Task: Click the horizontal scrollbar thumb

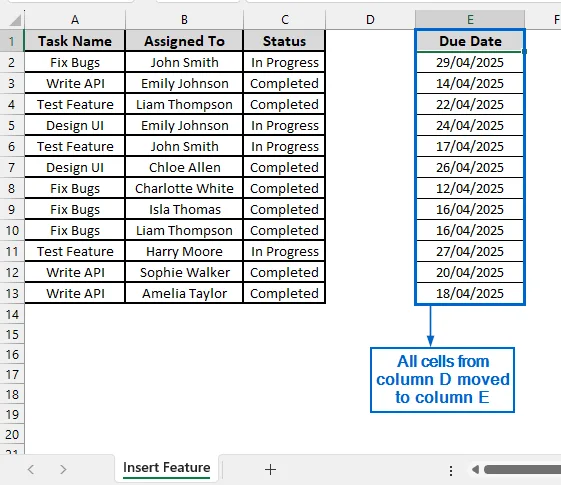Action: 522,469
